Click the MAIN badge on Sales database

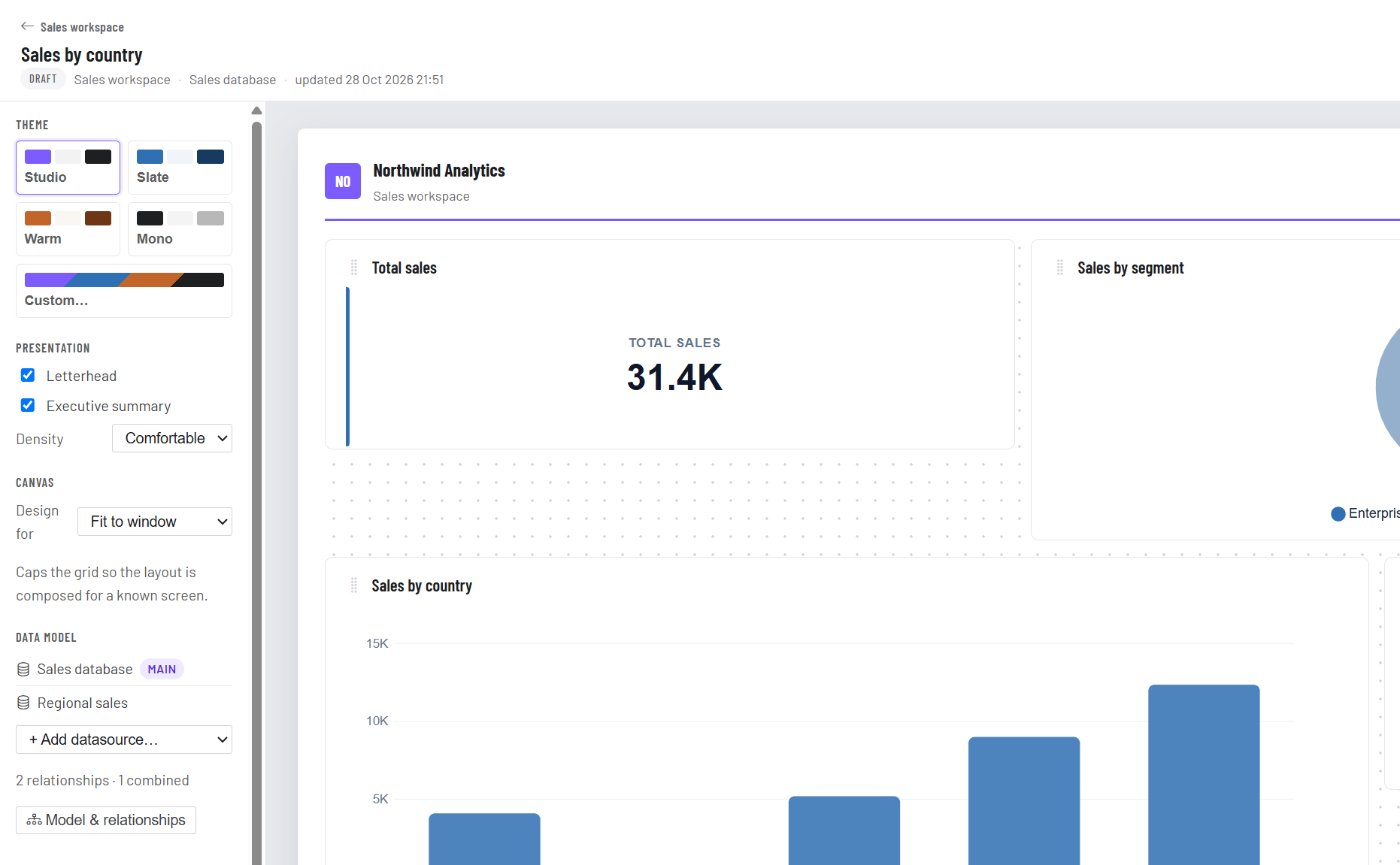[162, 669]
